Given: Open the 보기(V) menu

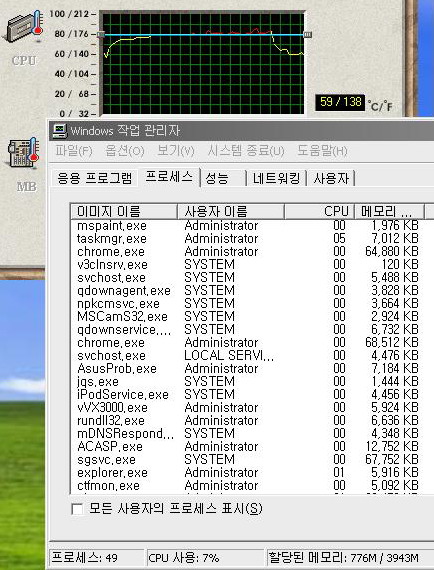Looking at the screenshot, I should 176,150.
